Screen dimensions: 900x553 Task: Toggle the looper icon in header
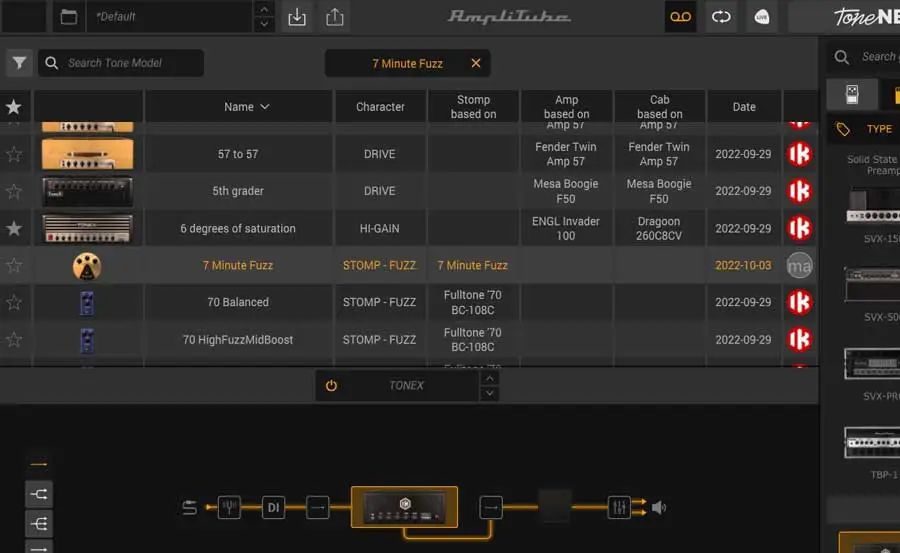pyautogui.click(x=721, y=17)
